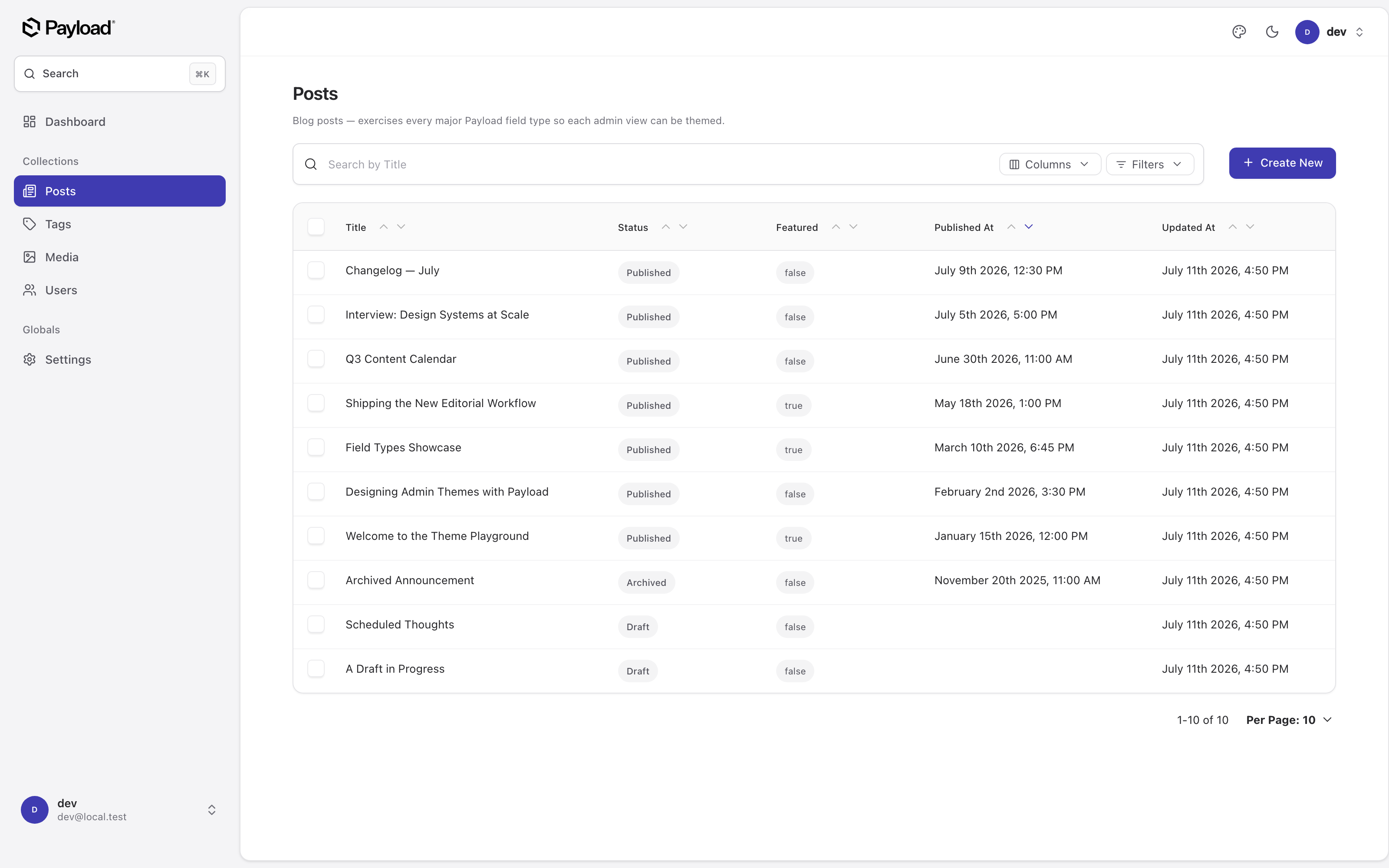Check the Field Types Showcase row
This screenshot has width=1389, height=868.
point(316,447)
